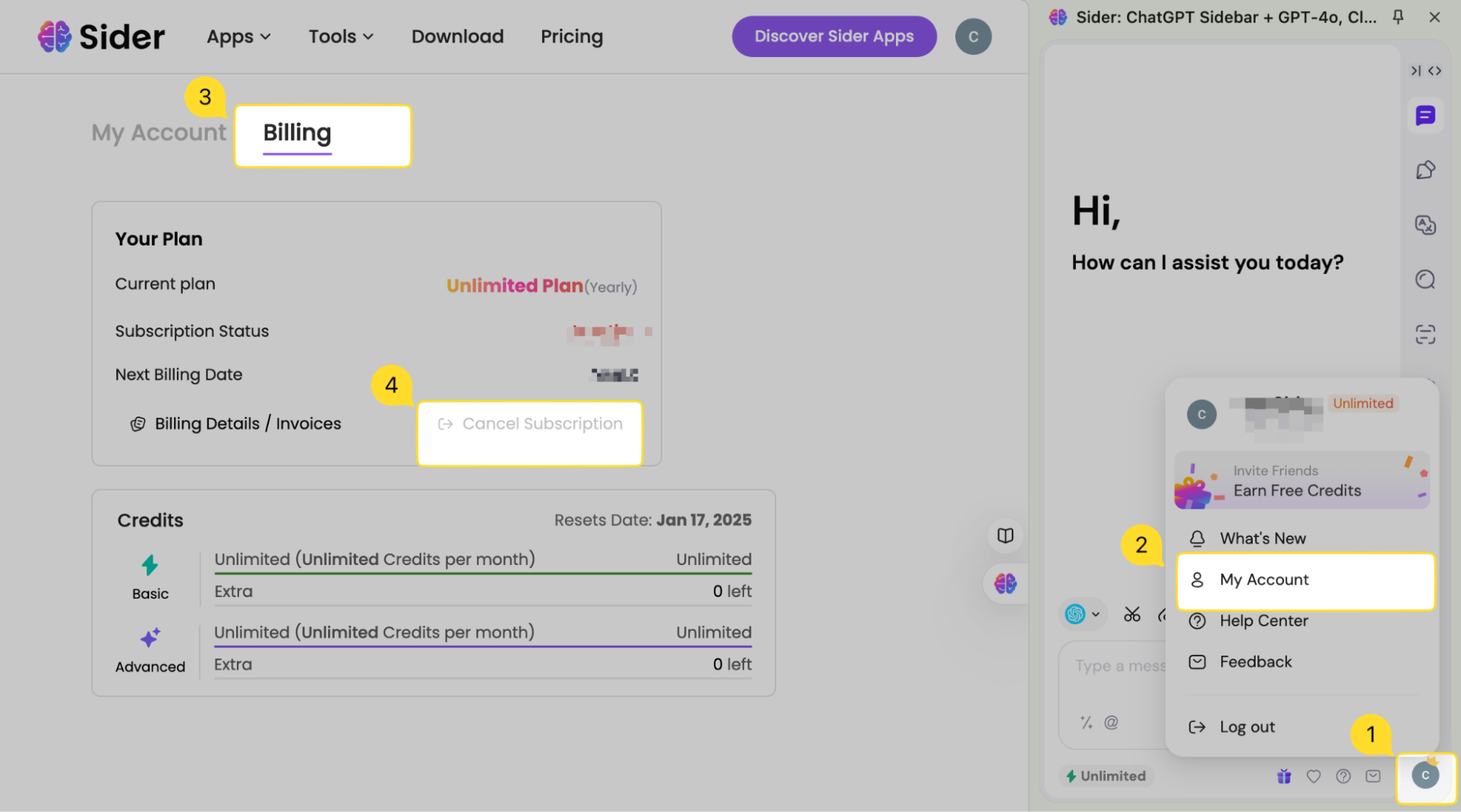Expand the Apps dropdown menu

click(x=238, y=37)
